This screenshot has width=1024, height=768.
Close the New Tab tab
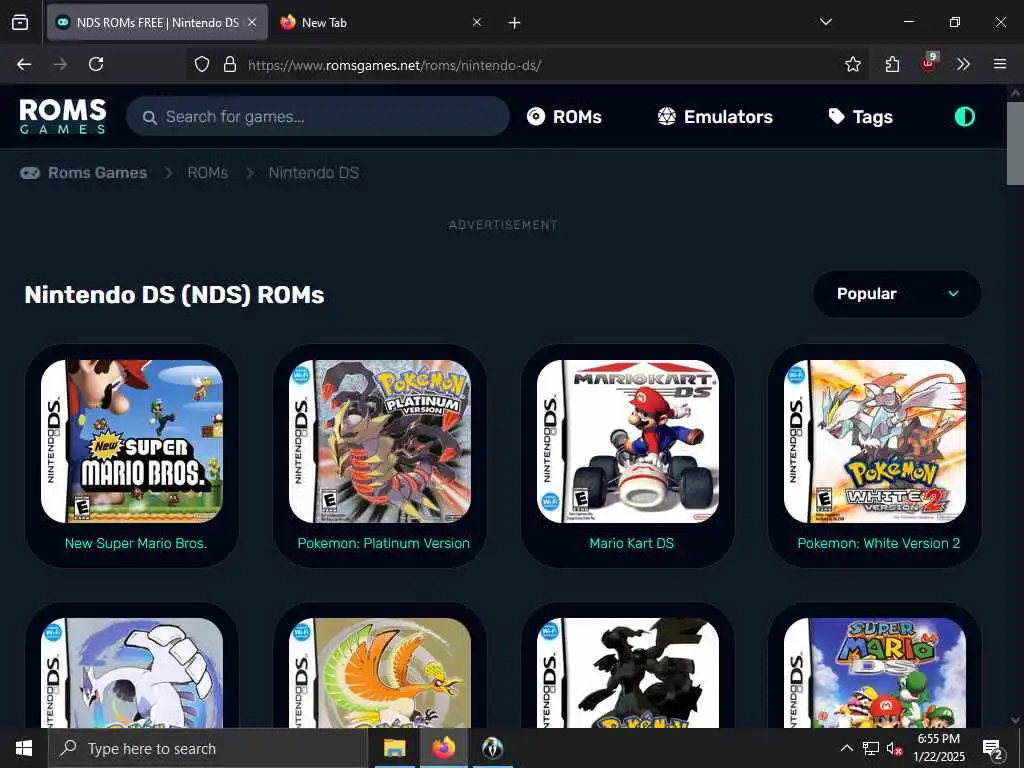[477, 22]
